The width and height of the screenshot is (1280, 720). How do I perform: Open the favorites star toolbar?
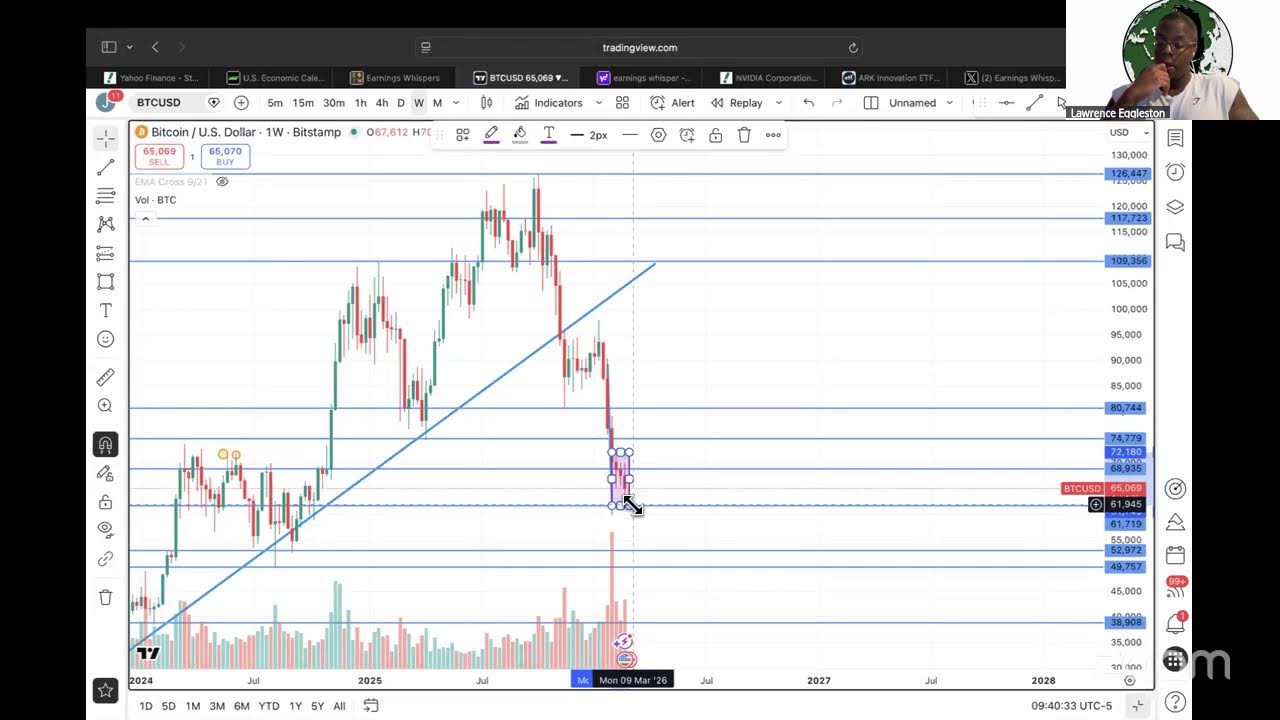click(105, 690)
